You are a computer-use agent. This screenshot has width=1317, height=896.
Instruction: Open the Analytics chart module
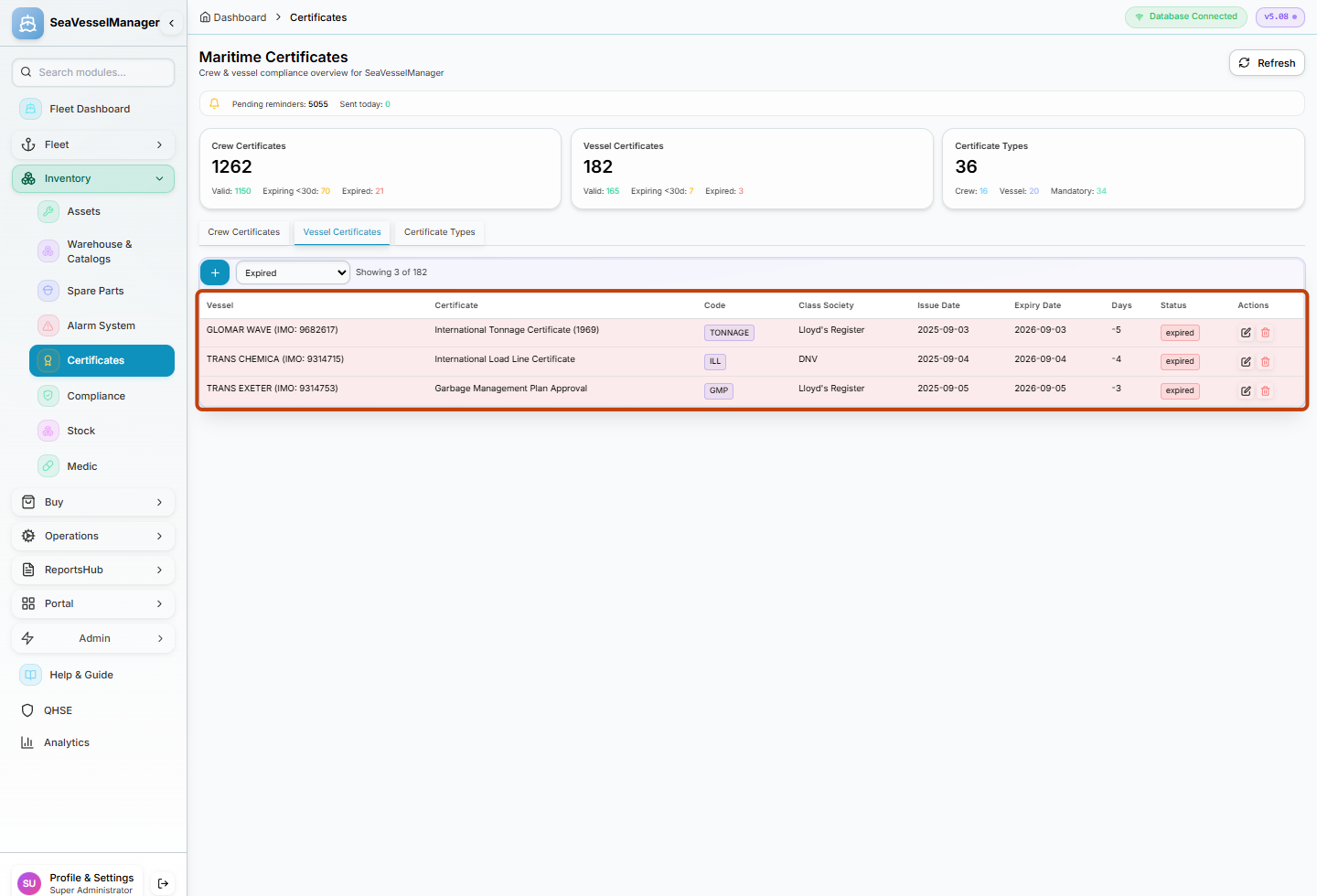tap(93, 742)
